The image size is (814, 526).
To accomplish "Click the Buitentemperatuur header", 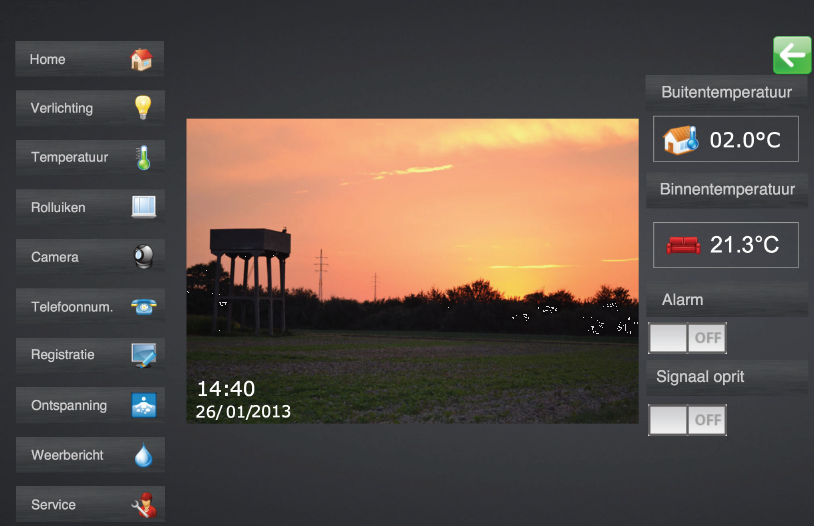I will [x=727, y=92].
